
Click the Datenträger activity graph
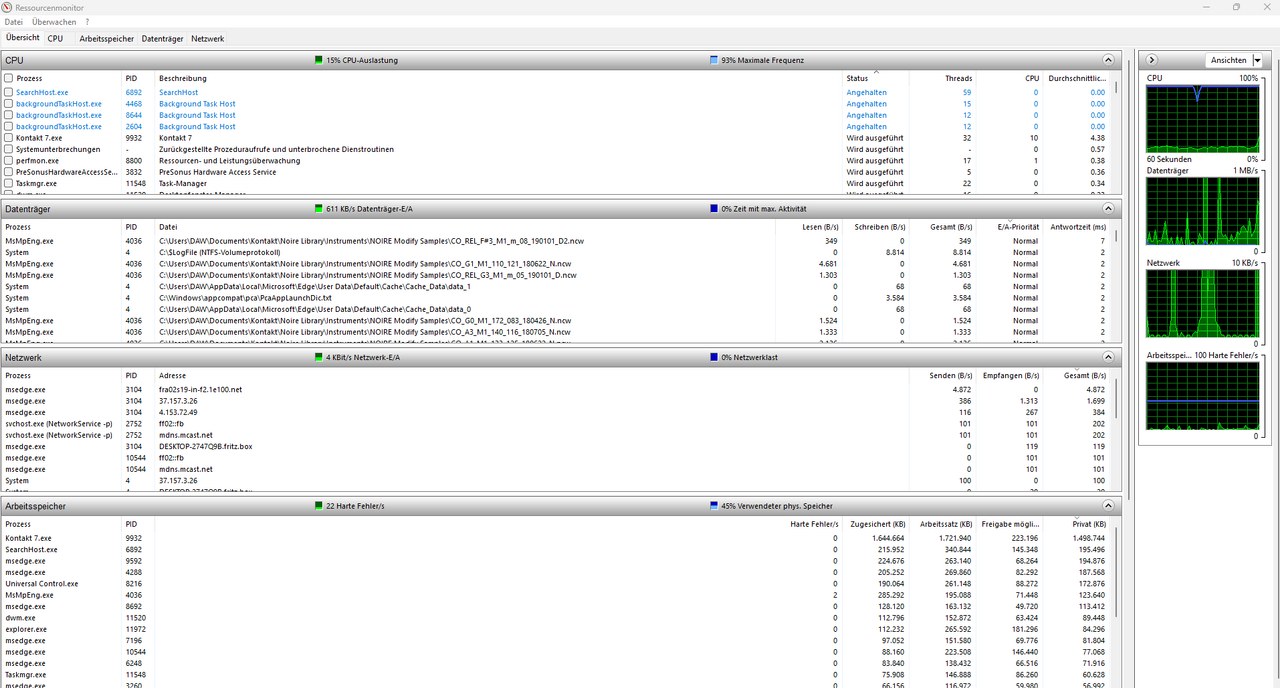point(1202,213)
